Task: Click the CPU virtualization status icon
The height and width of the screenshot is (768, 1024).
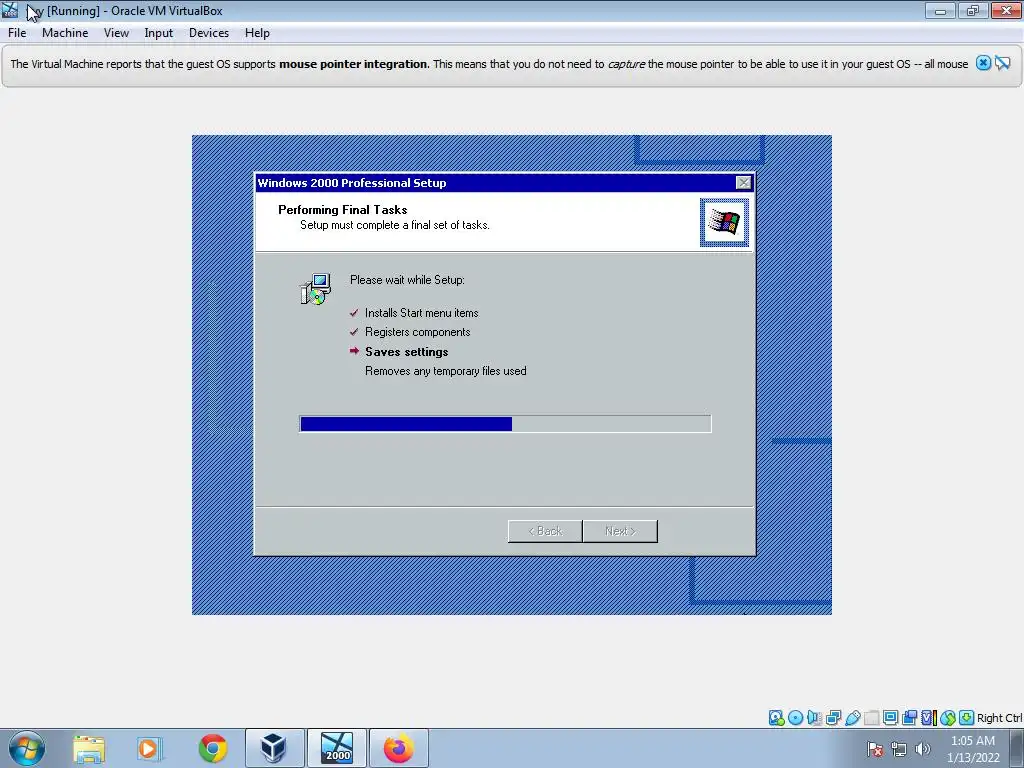Action: coord(928,718)
